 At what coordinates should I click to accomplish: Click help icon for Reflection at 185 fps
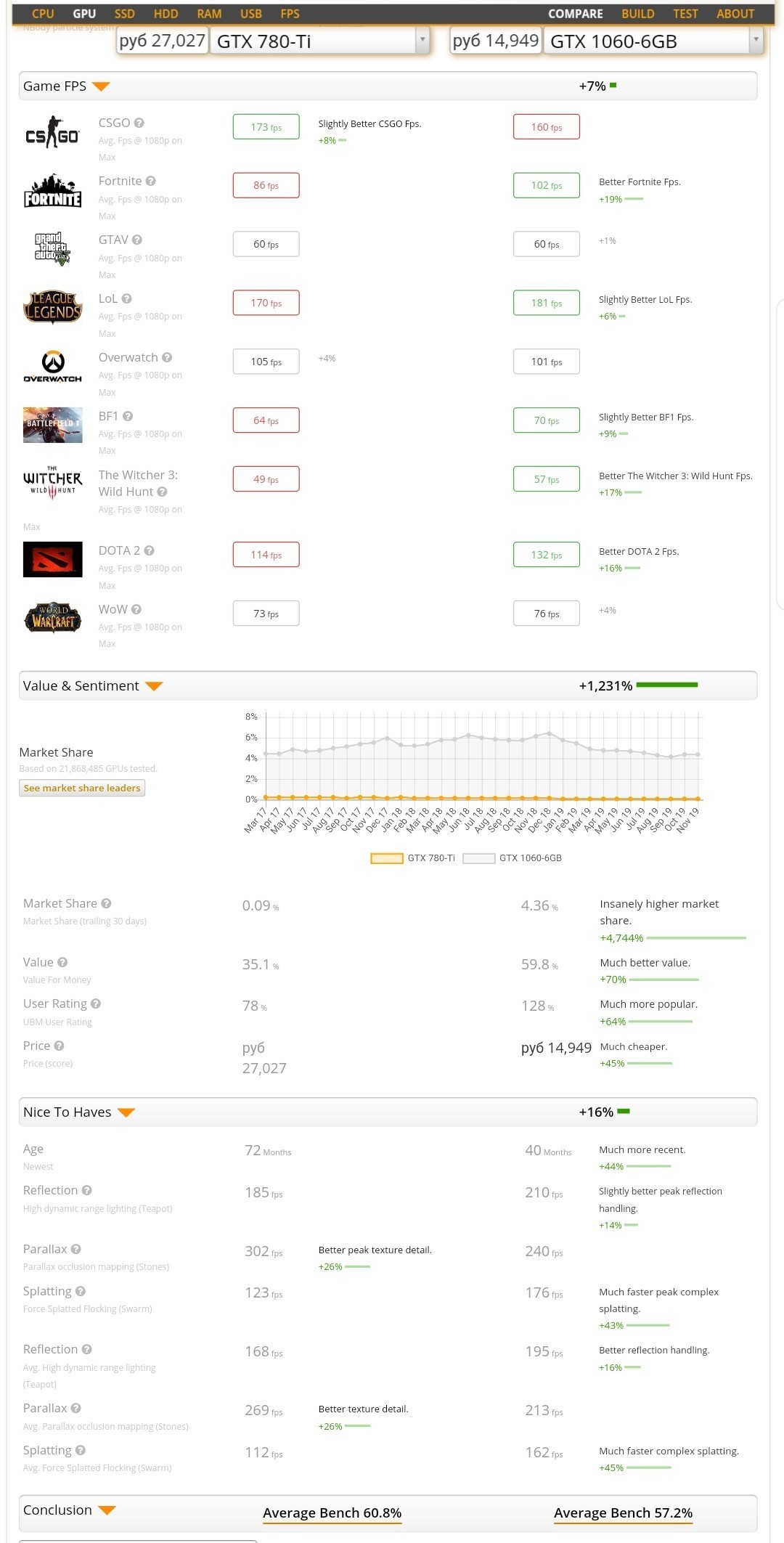(86, 1190)
